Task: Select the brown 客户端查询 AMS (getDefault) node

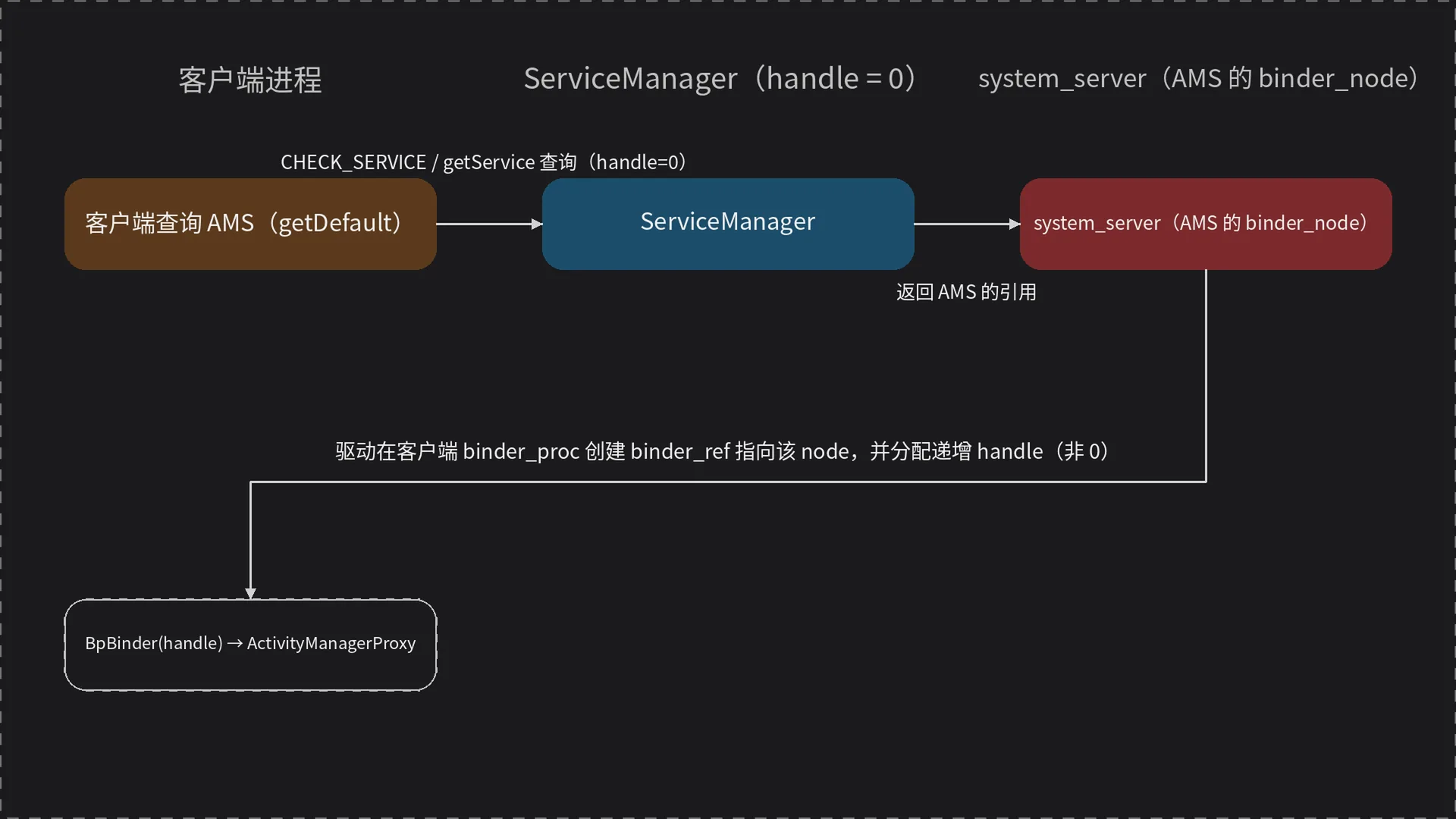Action: click(x=250, y=224)
